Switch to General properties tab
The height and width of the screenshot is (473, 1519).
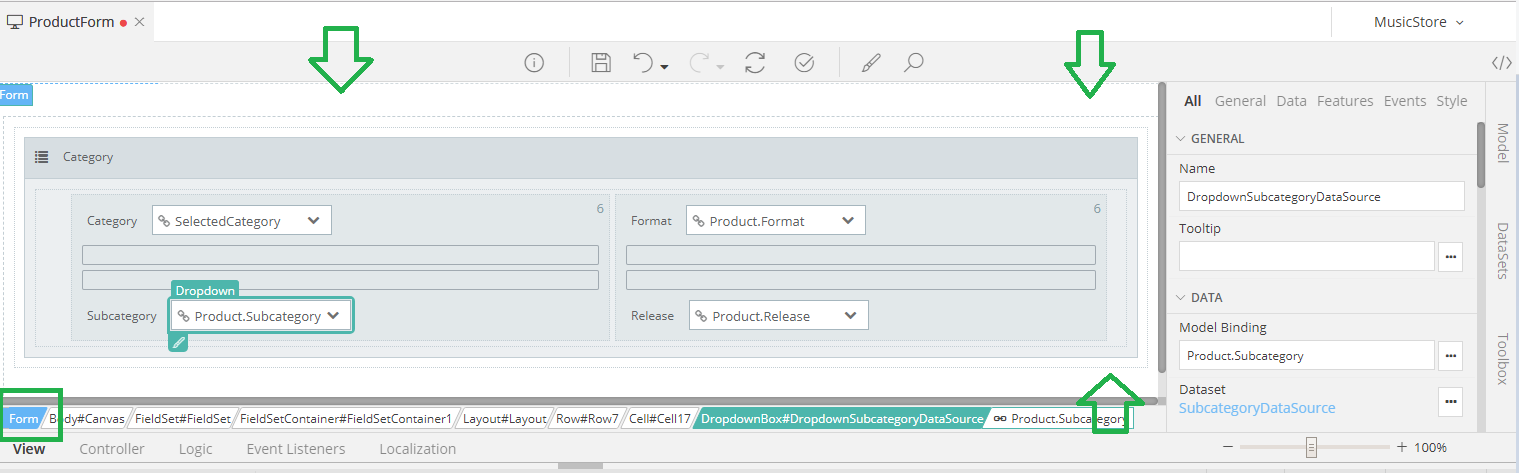(1240, 101)
